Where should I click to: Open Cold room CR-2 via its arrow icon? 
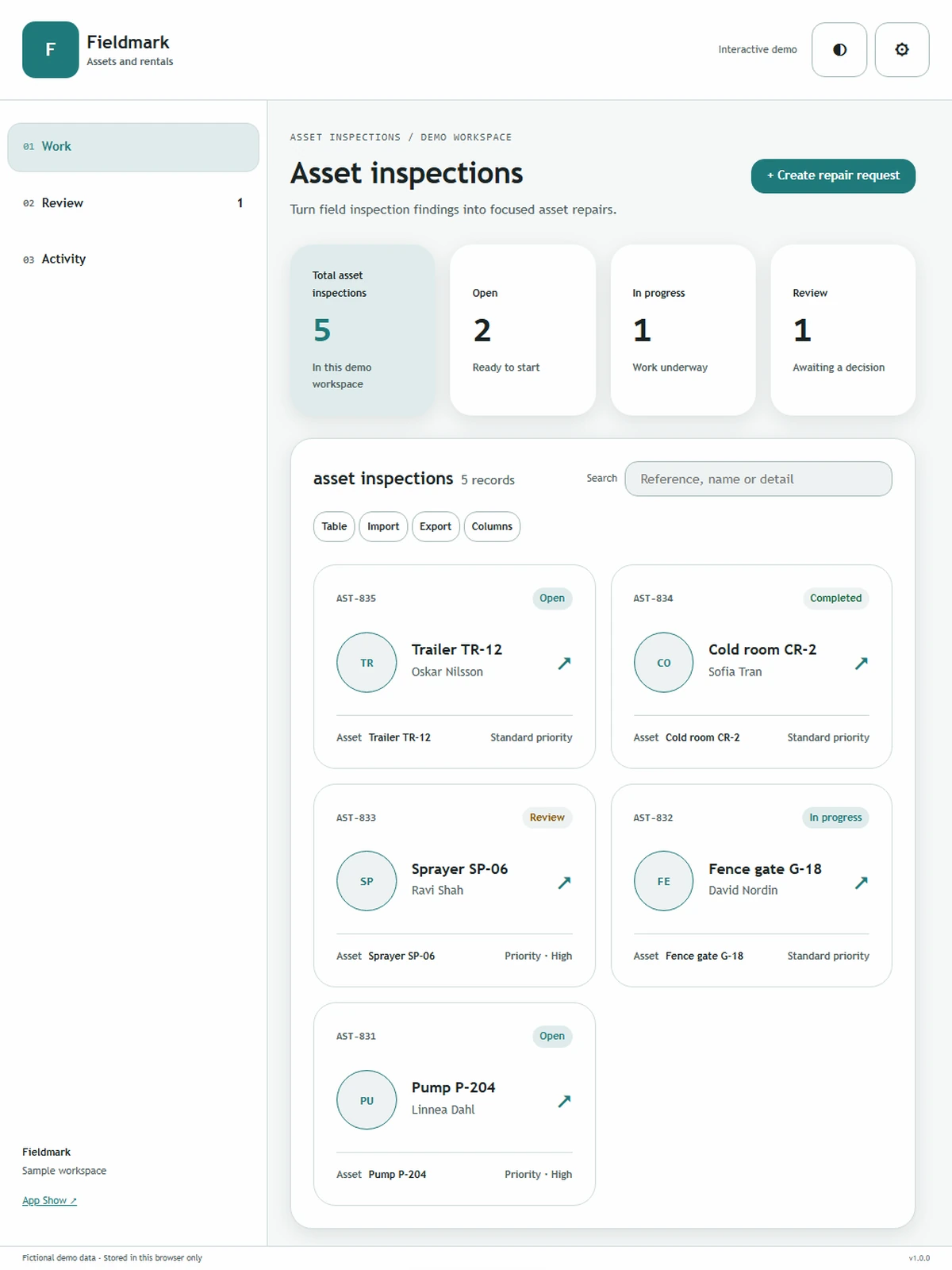tap(861, 663)
